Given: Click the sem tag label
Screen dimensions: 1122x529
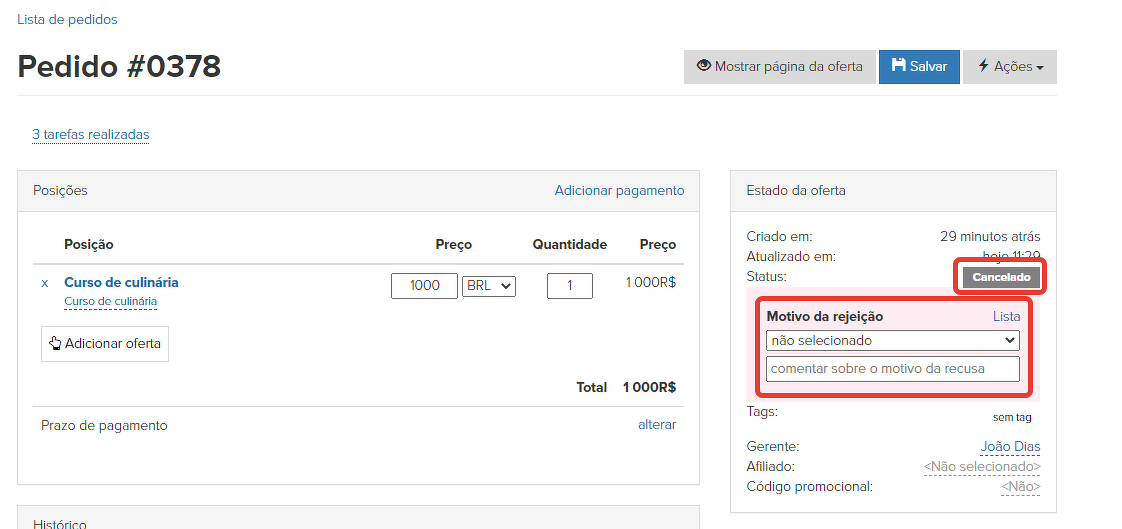Looking at the screenshot, I should point(1011,417).
